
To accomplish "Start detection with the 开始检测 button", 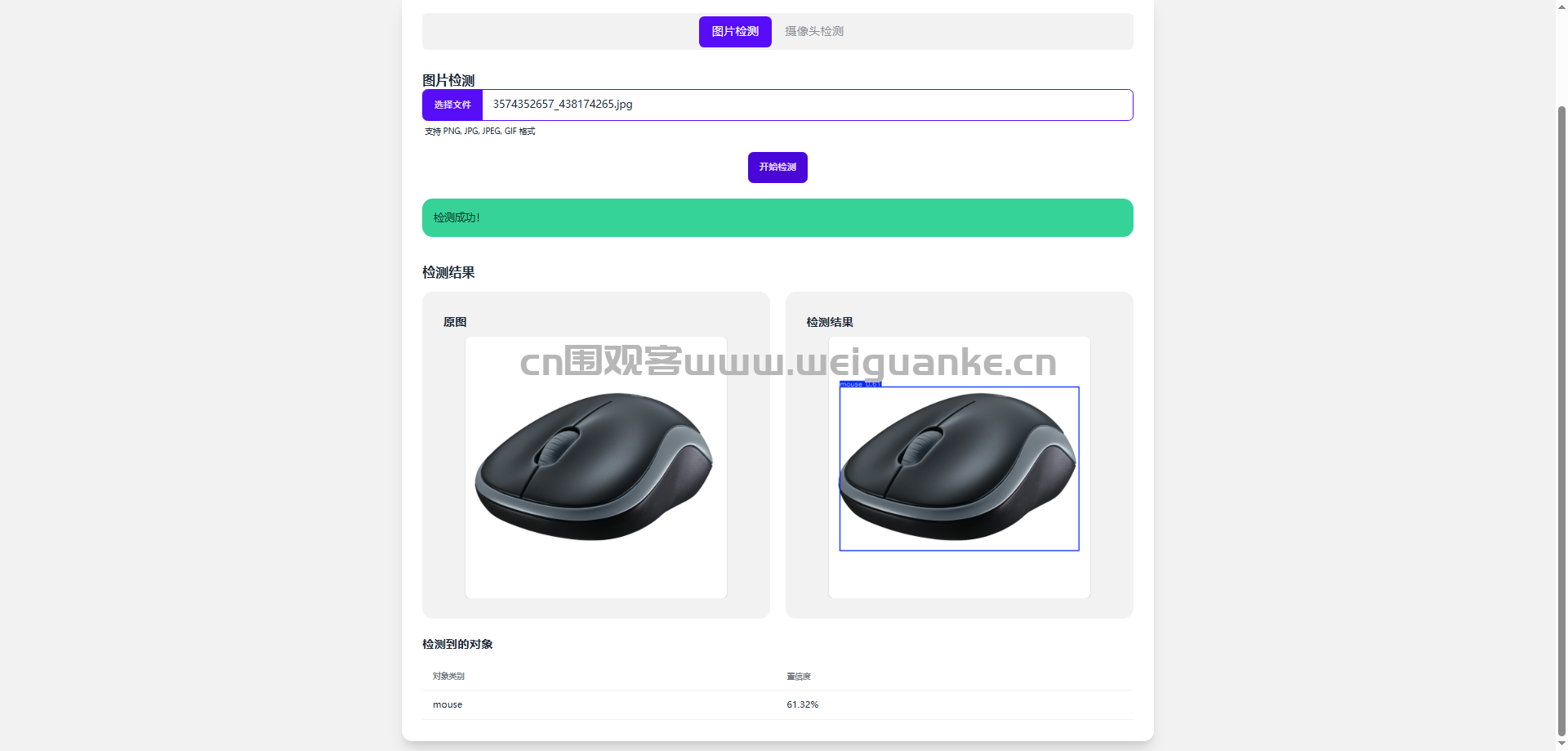I will [777, 168].
